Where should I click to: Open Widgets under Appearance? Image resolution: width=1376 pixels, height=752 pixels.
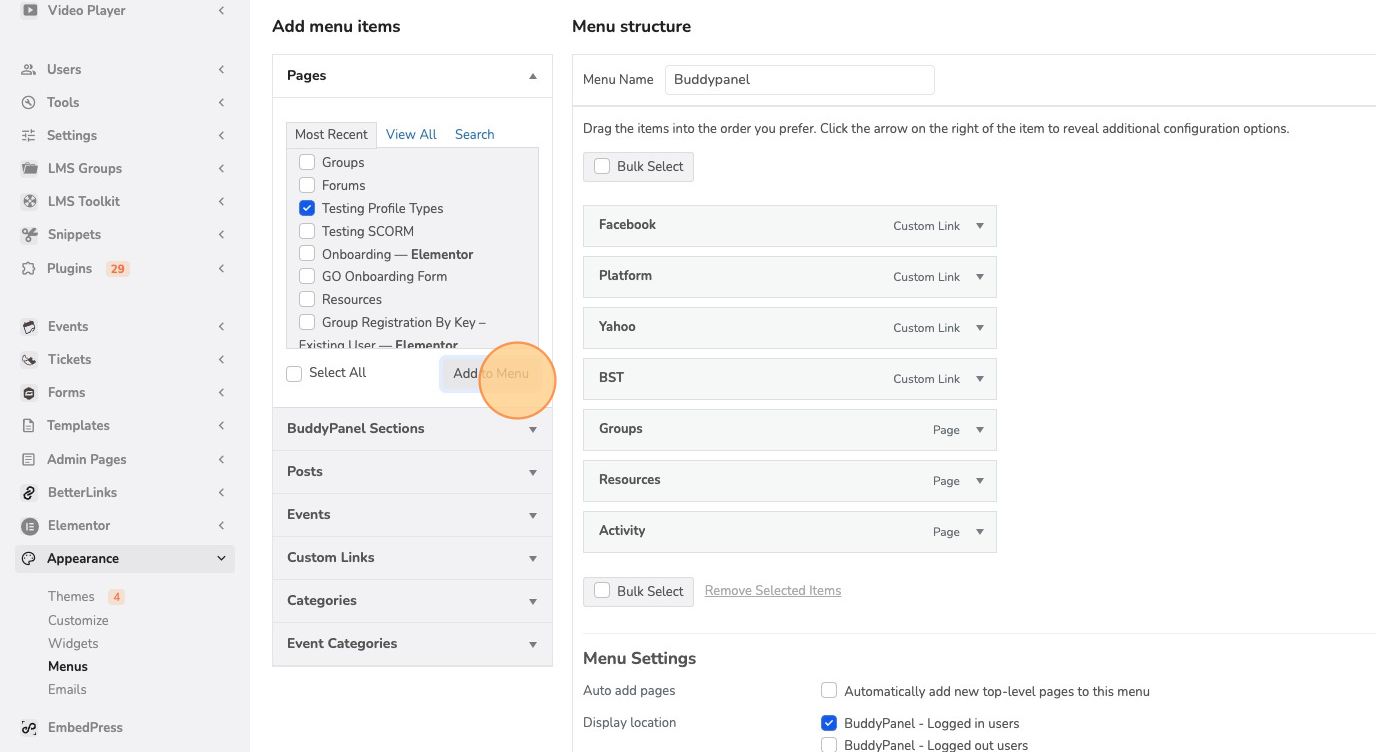[x=73, y=643]
